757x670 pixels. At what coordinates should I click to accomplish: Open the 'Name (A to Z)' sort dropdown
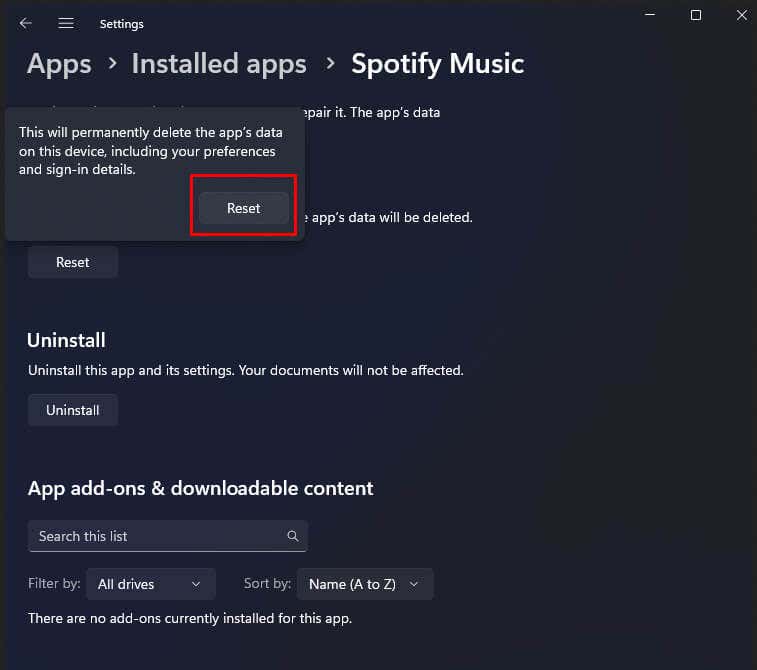click(x=365, y=584)
